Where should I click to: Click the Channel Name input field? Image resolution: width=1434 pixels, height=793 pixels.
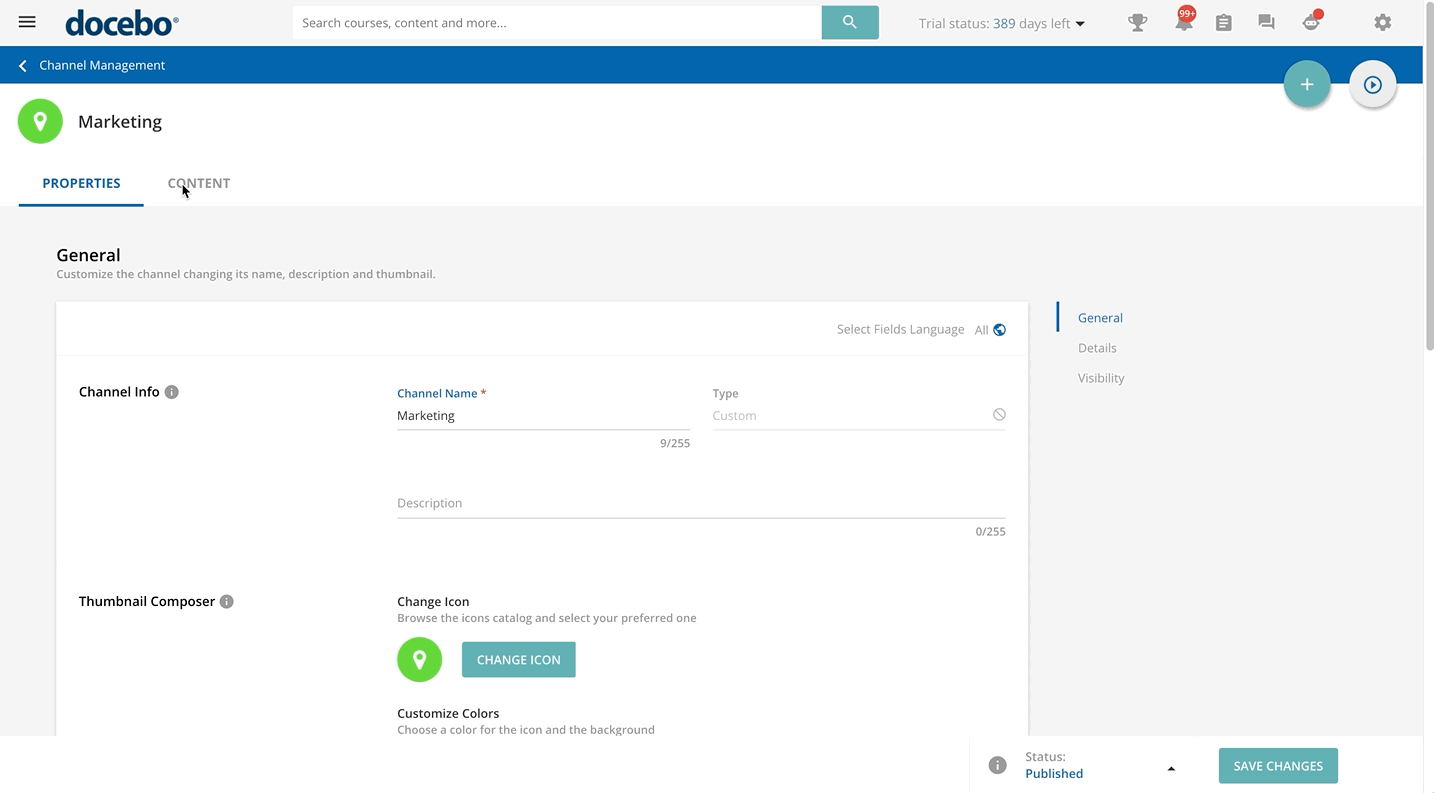pyautogui.click(x=543, y=416)
